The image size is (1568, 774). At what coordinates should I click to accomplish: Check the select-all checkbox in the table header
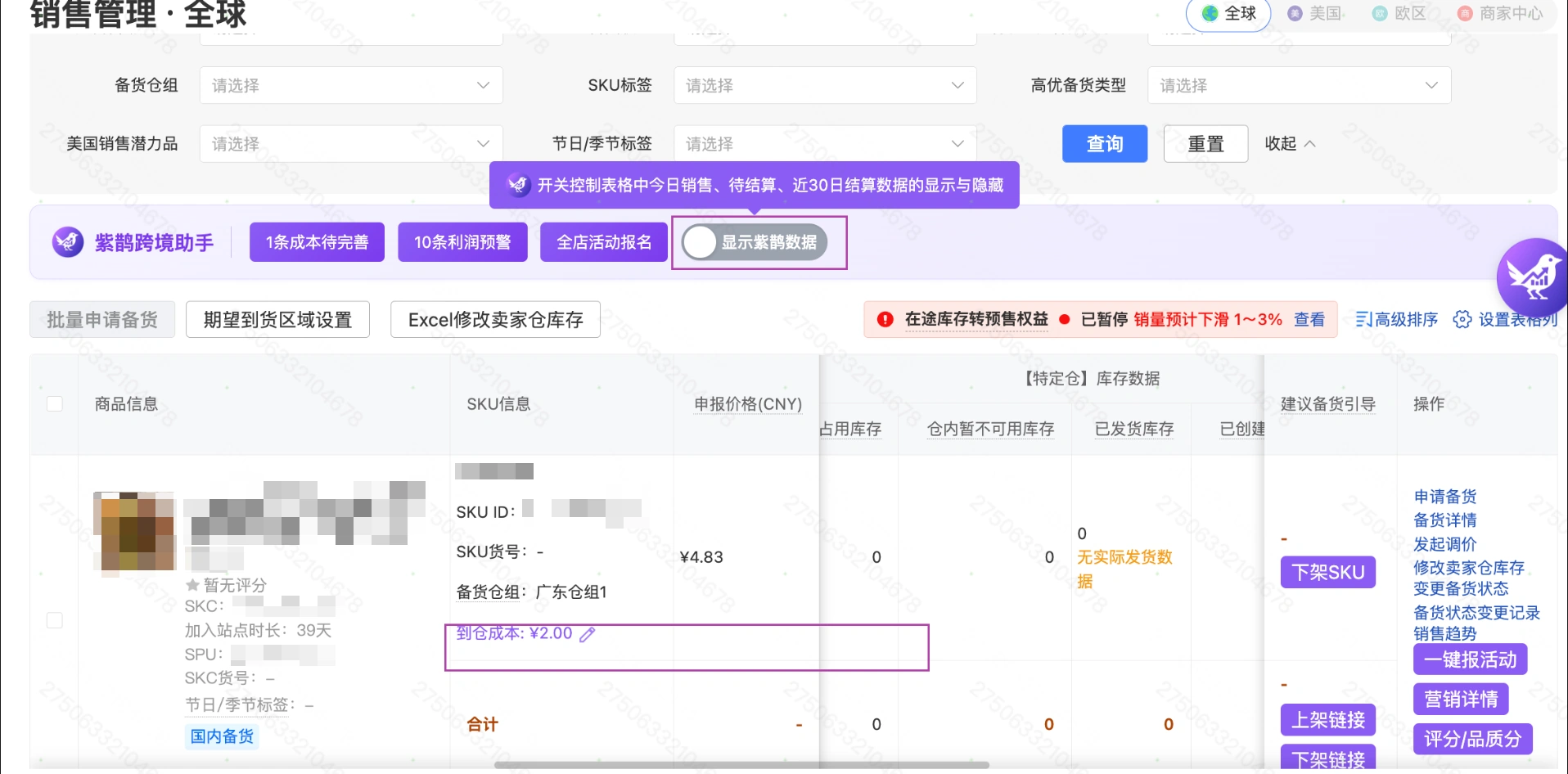pos(55,403)
